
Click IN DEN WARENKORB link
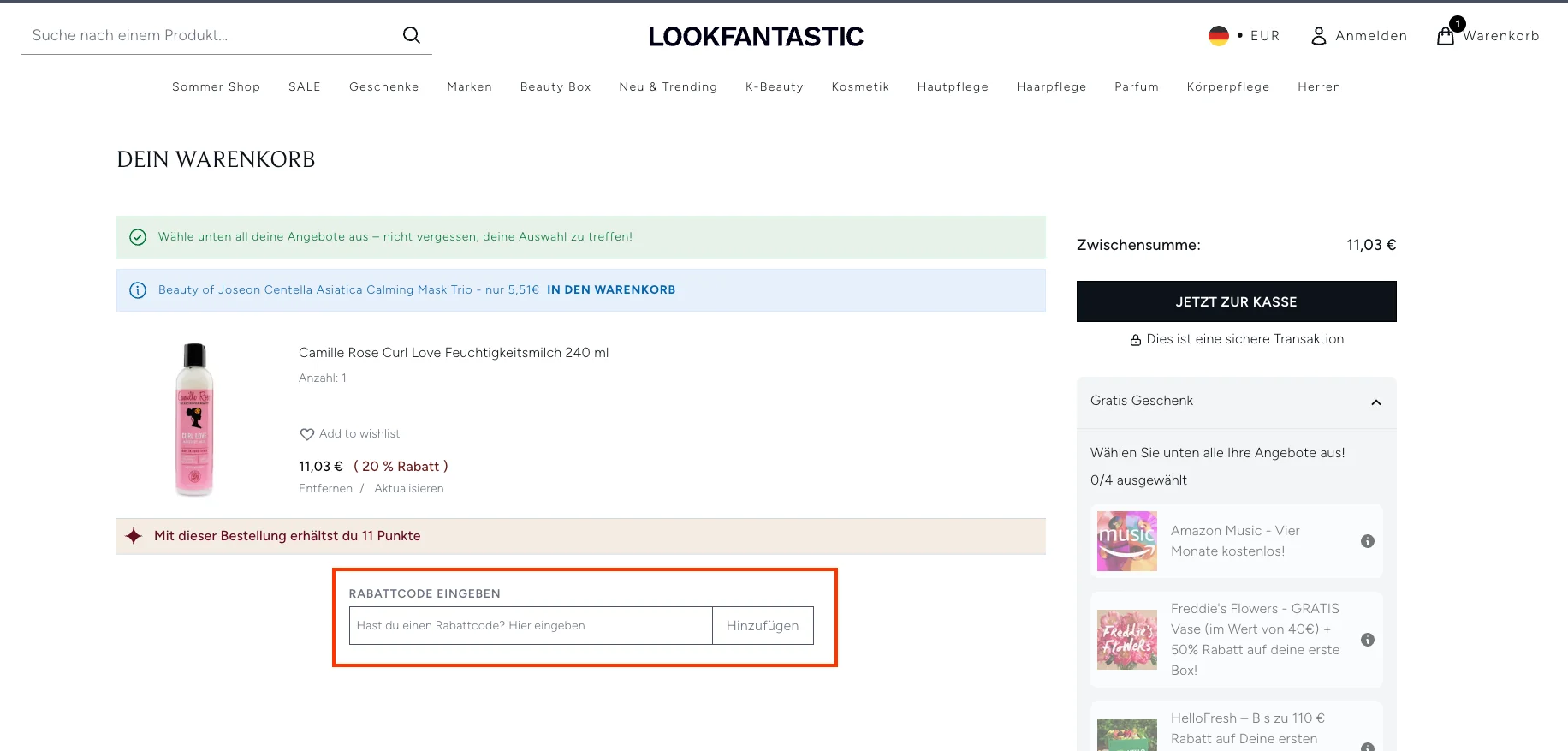(611, 290)
